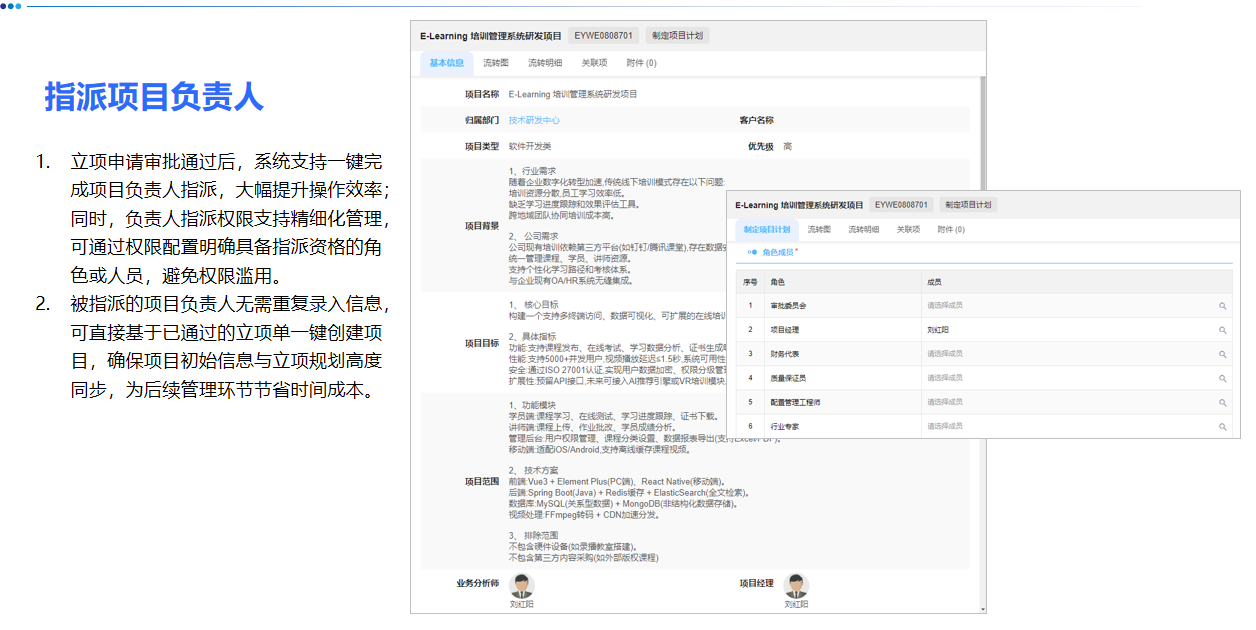
Task: Select the 制定项目计划 tab
Action: pyautogui.click(x=766, y=230)
